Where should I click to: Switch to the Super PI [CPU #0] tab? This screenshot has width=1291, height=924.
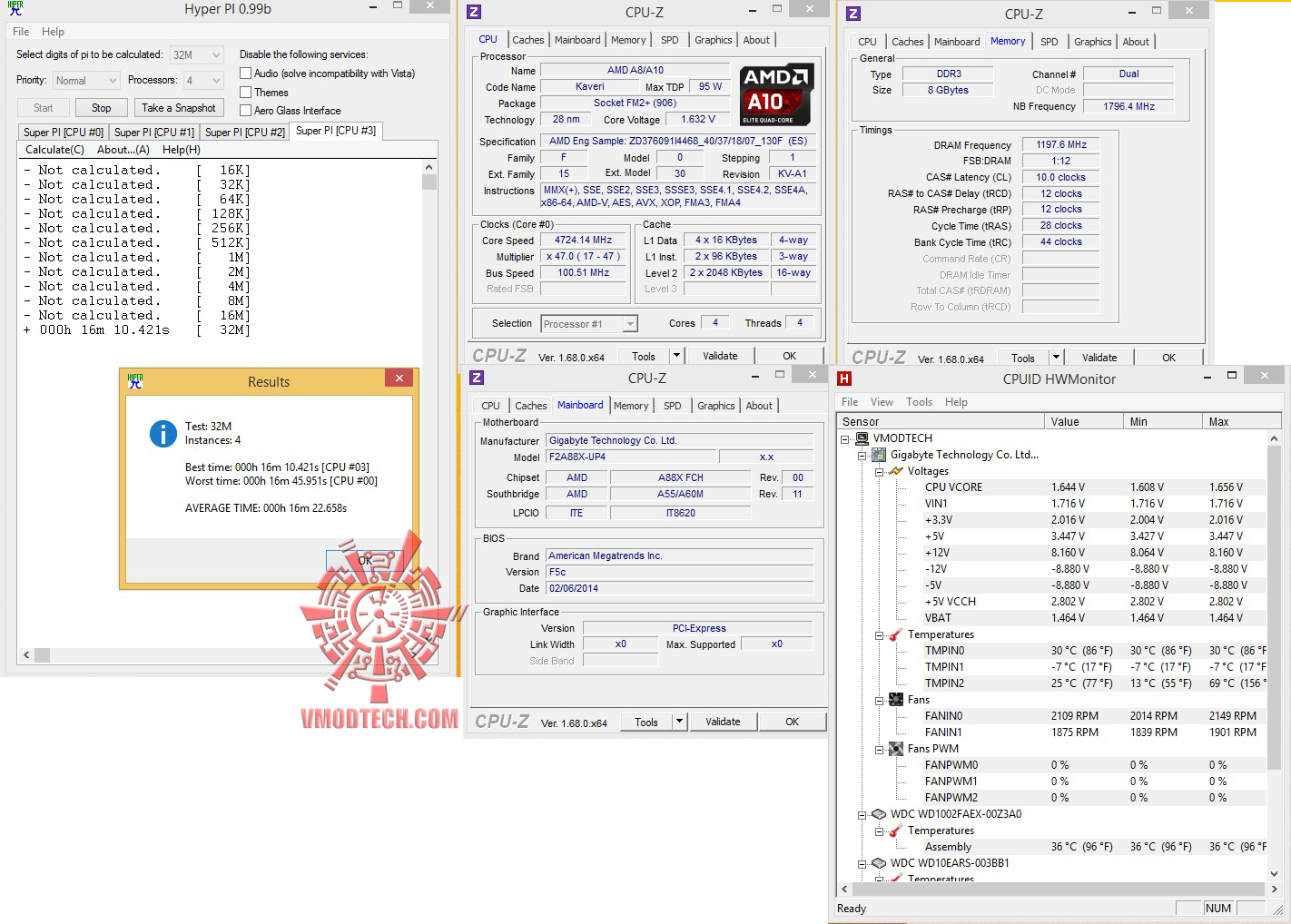[64, 133]
